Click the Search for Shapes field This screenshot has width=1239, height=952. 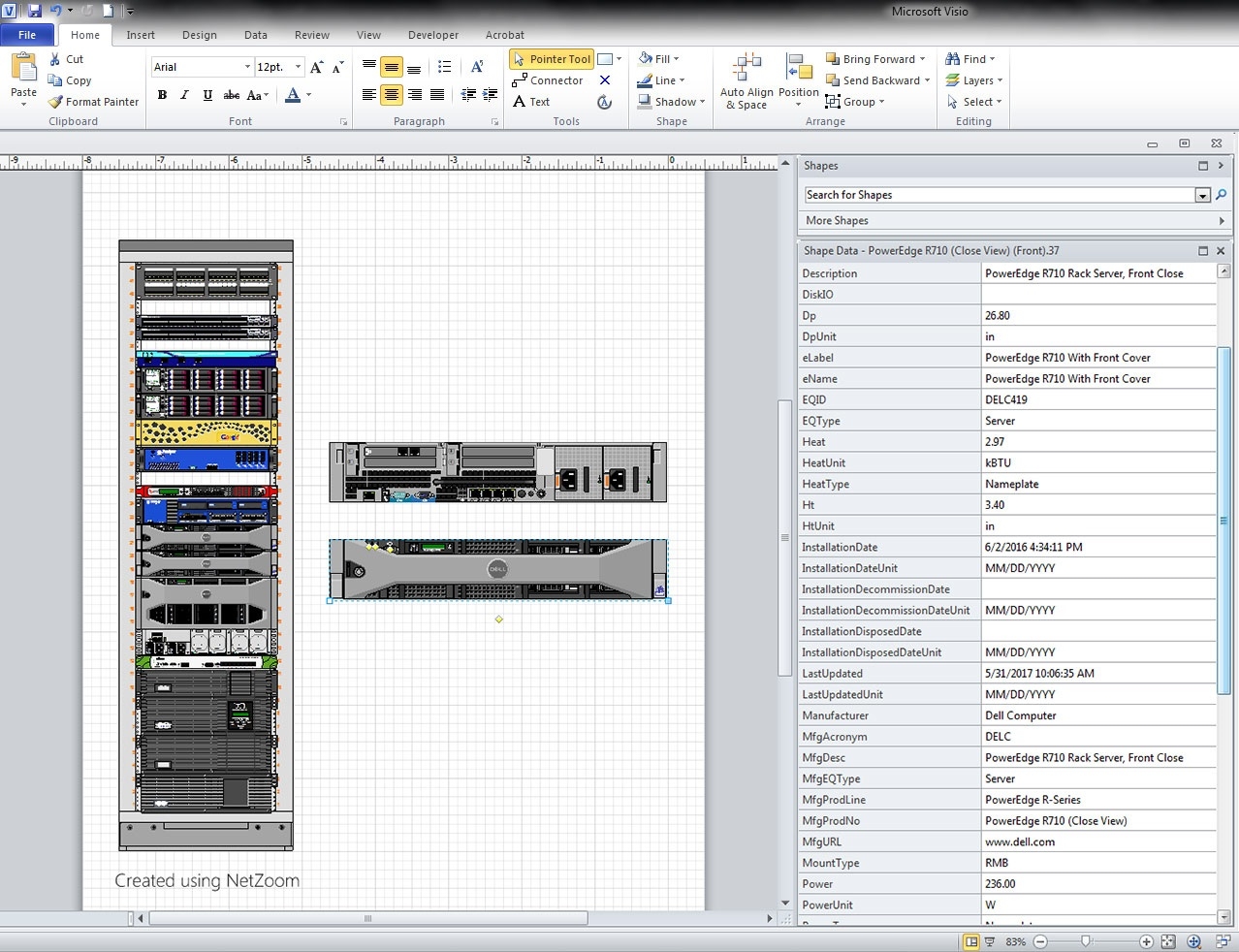pyautogui.click(x=999, y=195)
